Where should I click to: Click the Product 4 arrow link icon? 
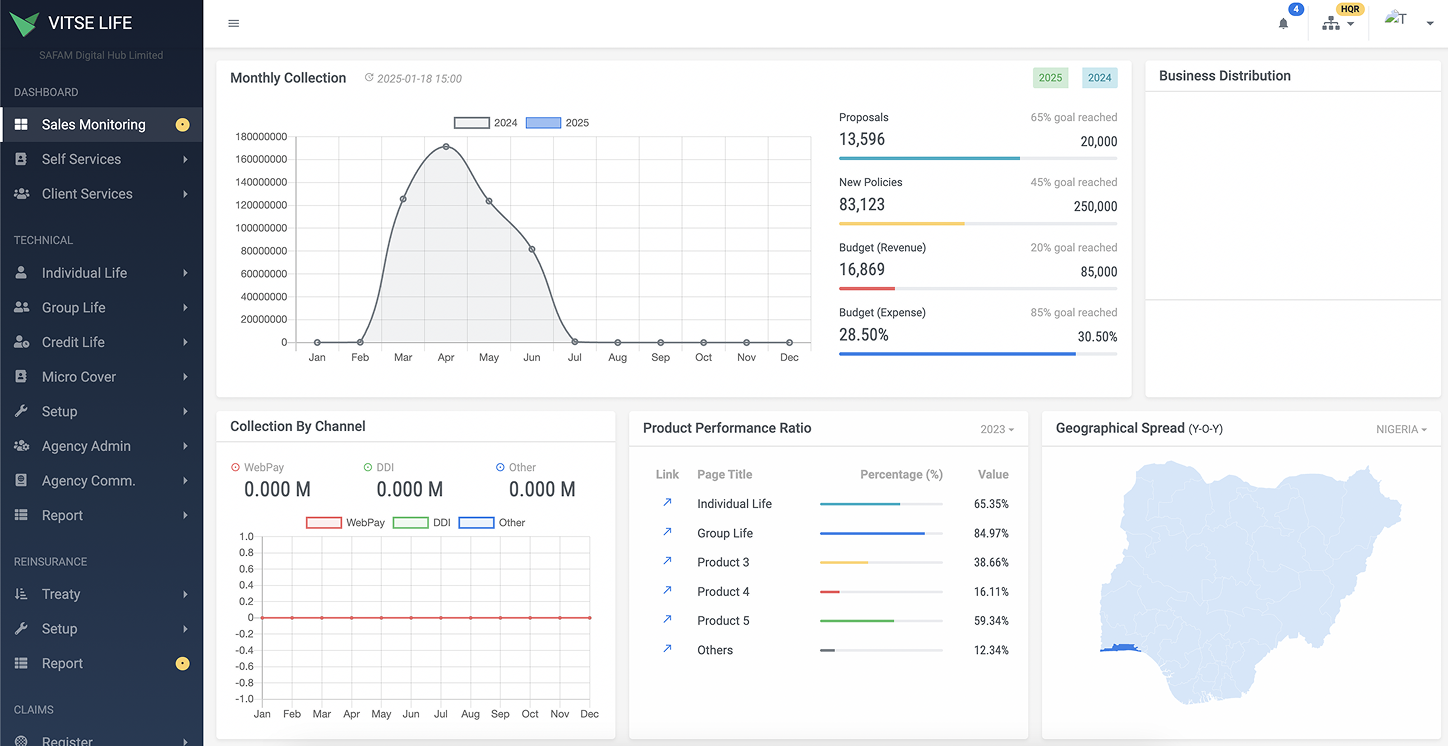(667, 591)
